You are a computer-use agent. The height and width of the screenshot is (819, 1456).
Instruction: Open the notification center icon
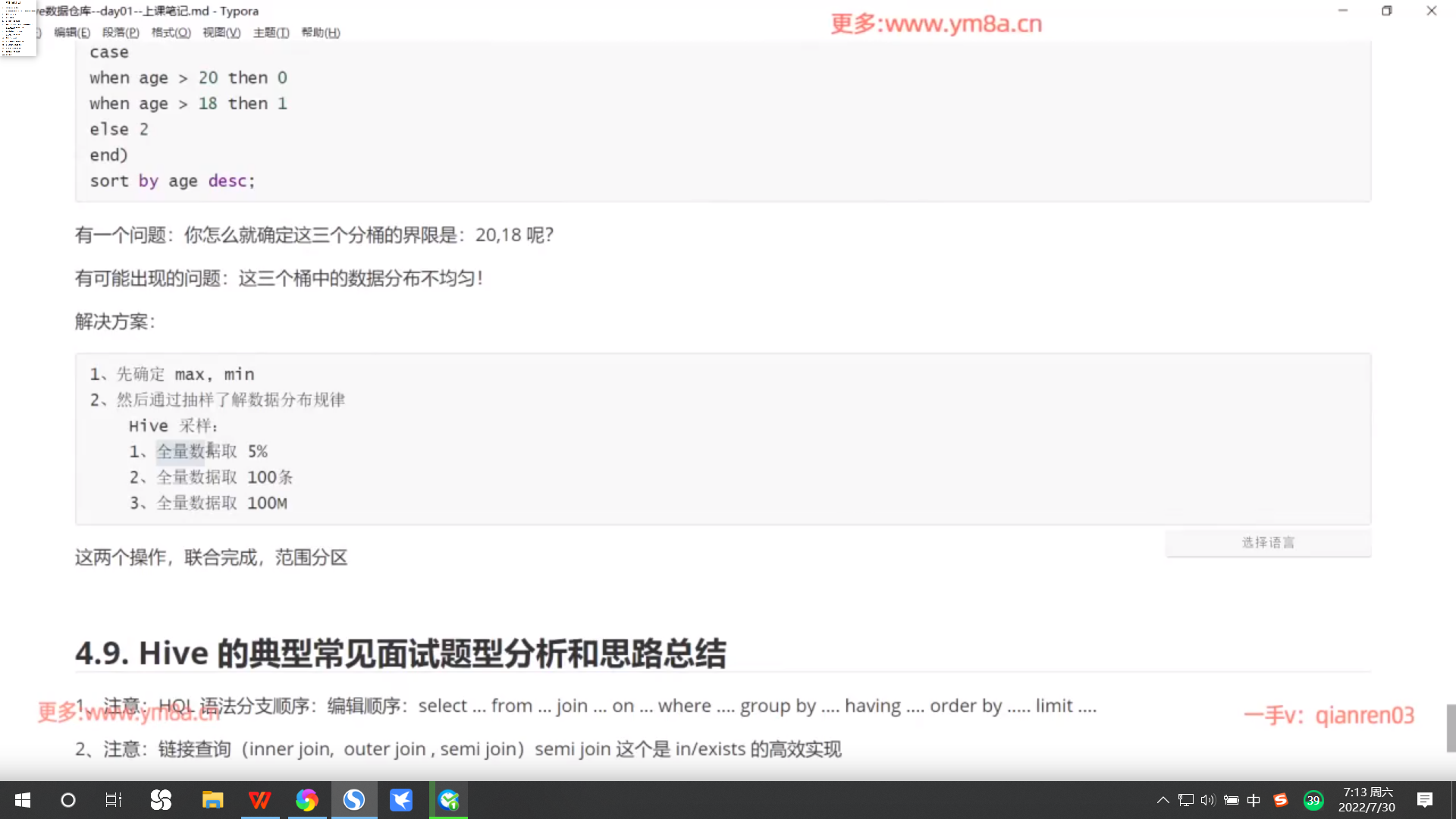point(1425,800)
